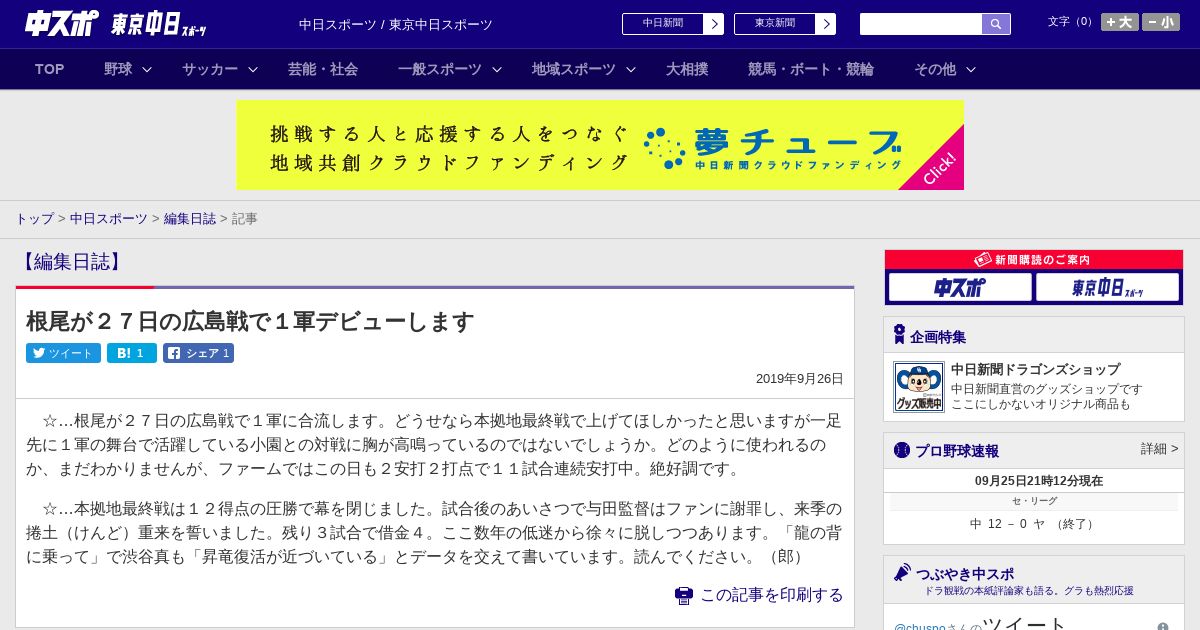The width and height of the screenshot is (1200, 630).
Task: Open 詳細 > for pro baseball scores
Action: (x=1159, y=449)
